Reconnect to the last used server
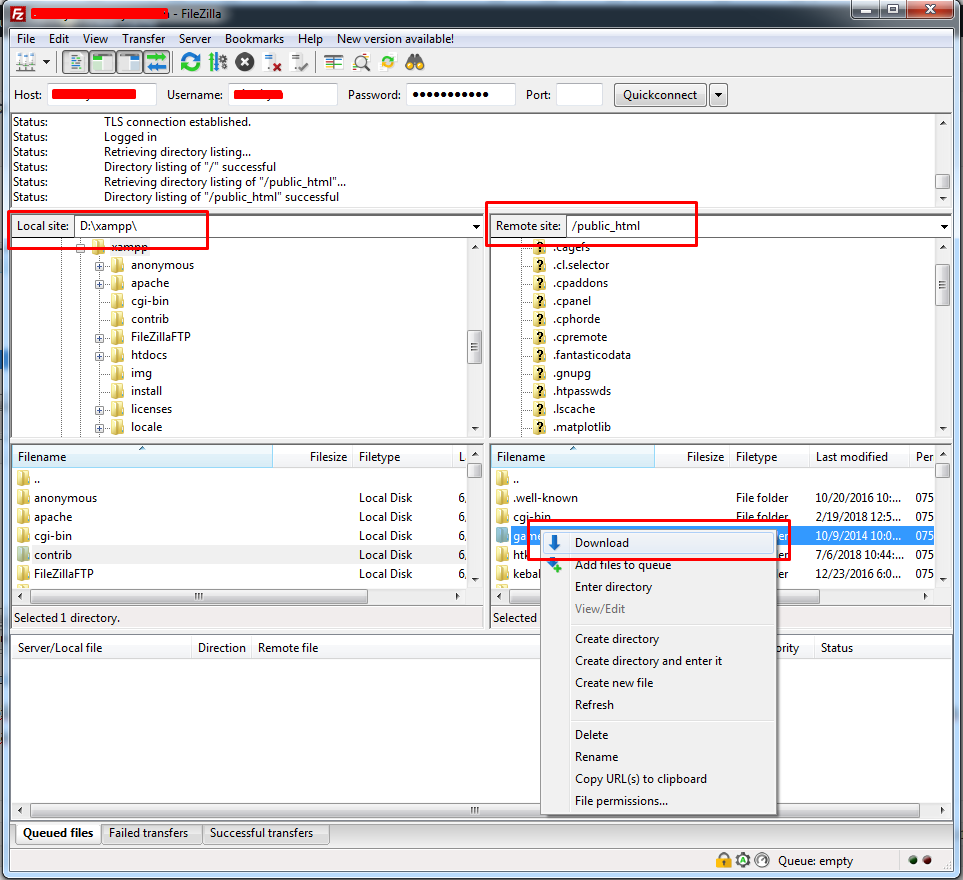The height and width of the screenshot is (880, 963). (x=299, y=63)
